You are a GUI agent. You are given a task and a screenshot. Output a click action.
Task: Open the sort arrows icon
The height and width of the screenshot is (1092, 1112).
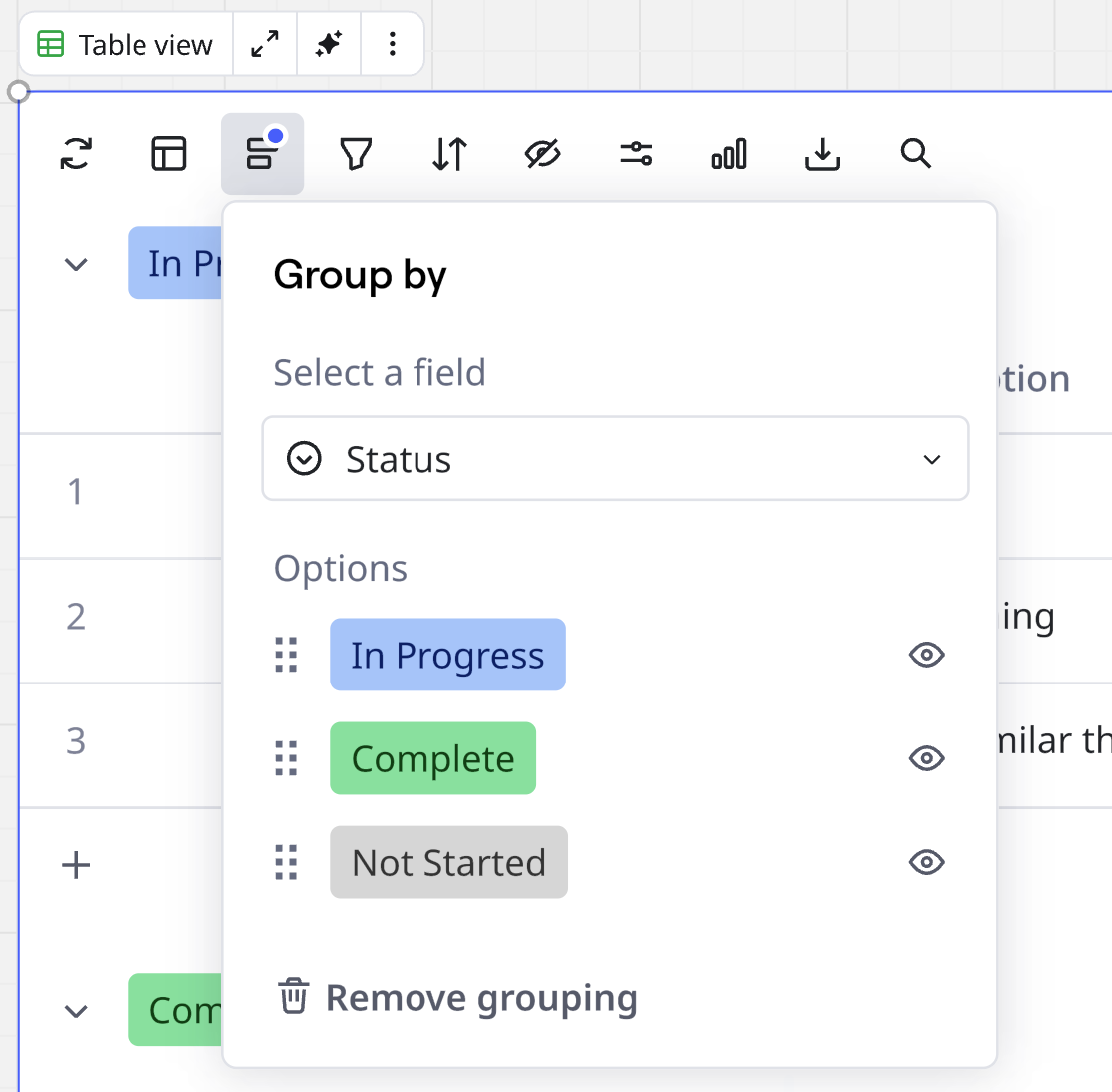449,154
